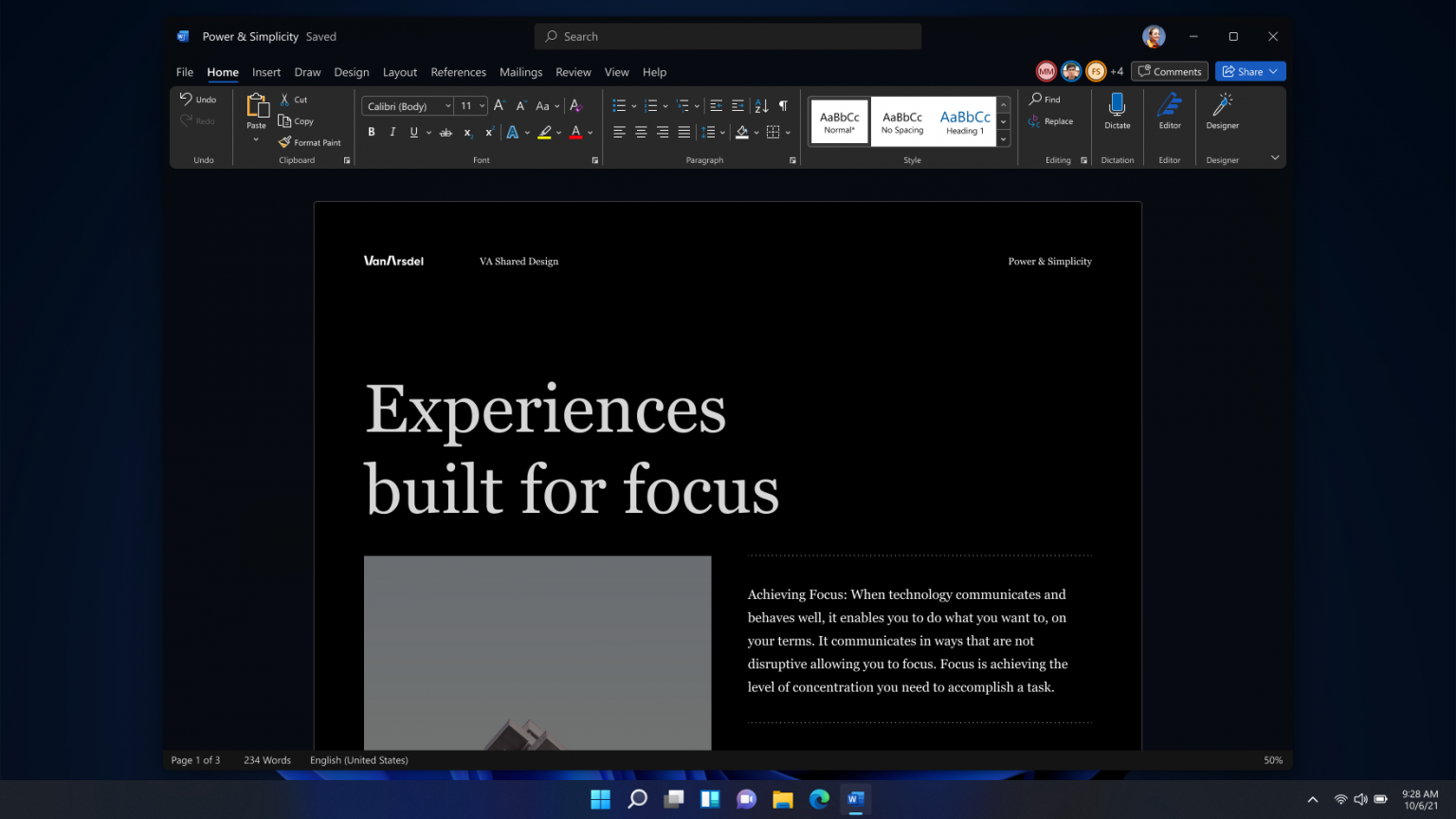Toggle italic formatting
Screen dimensions: 1456x819
pos(391,132)
